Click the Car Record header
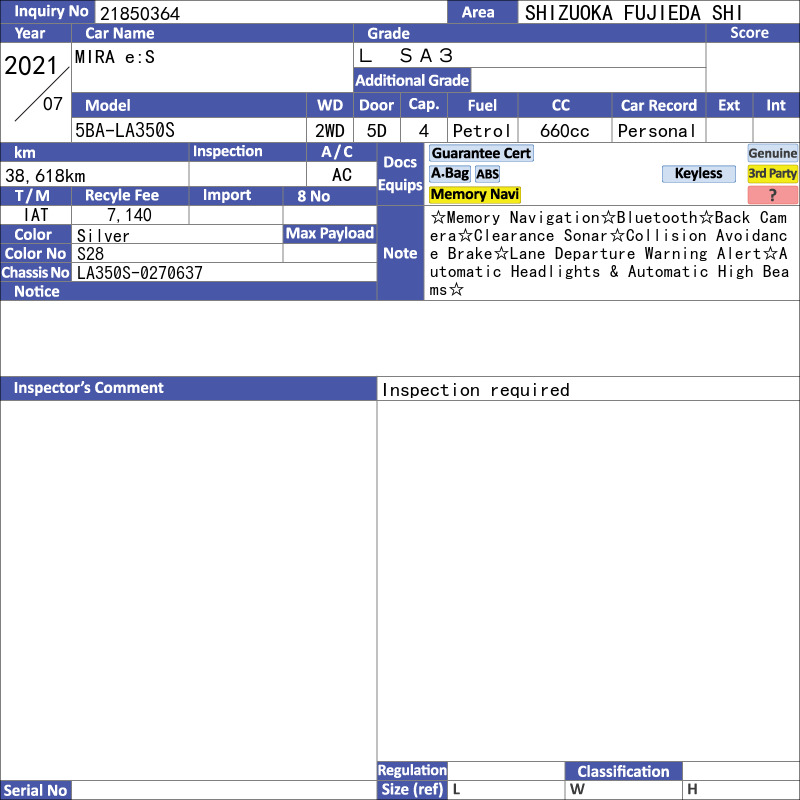The width and height of the screenshot is (800, 800). (659, 105)
